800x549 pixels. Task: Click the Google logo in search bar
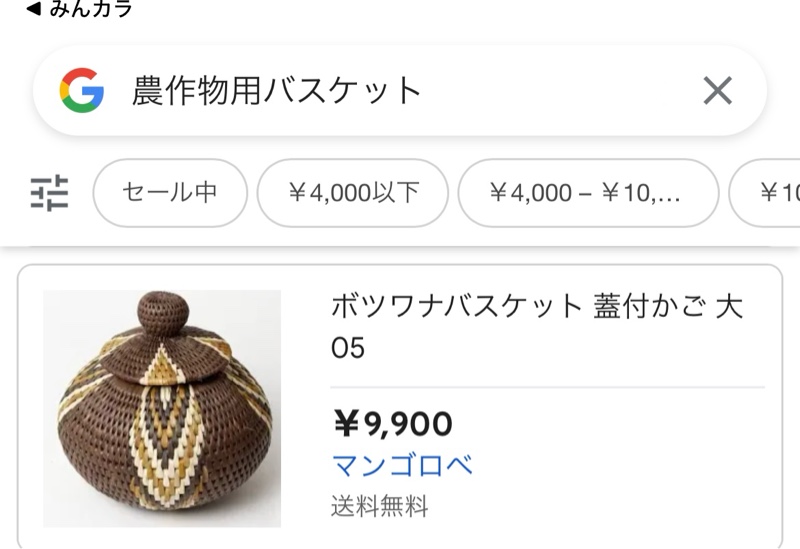click(82, 90)
